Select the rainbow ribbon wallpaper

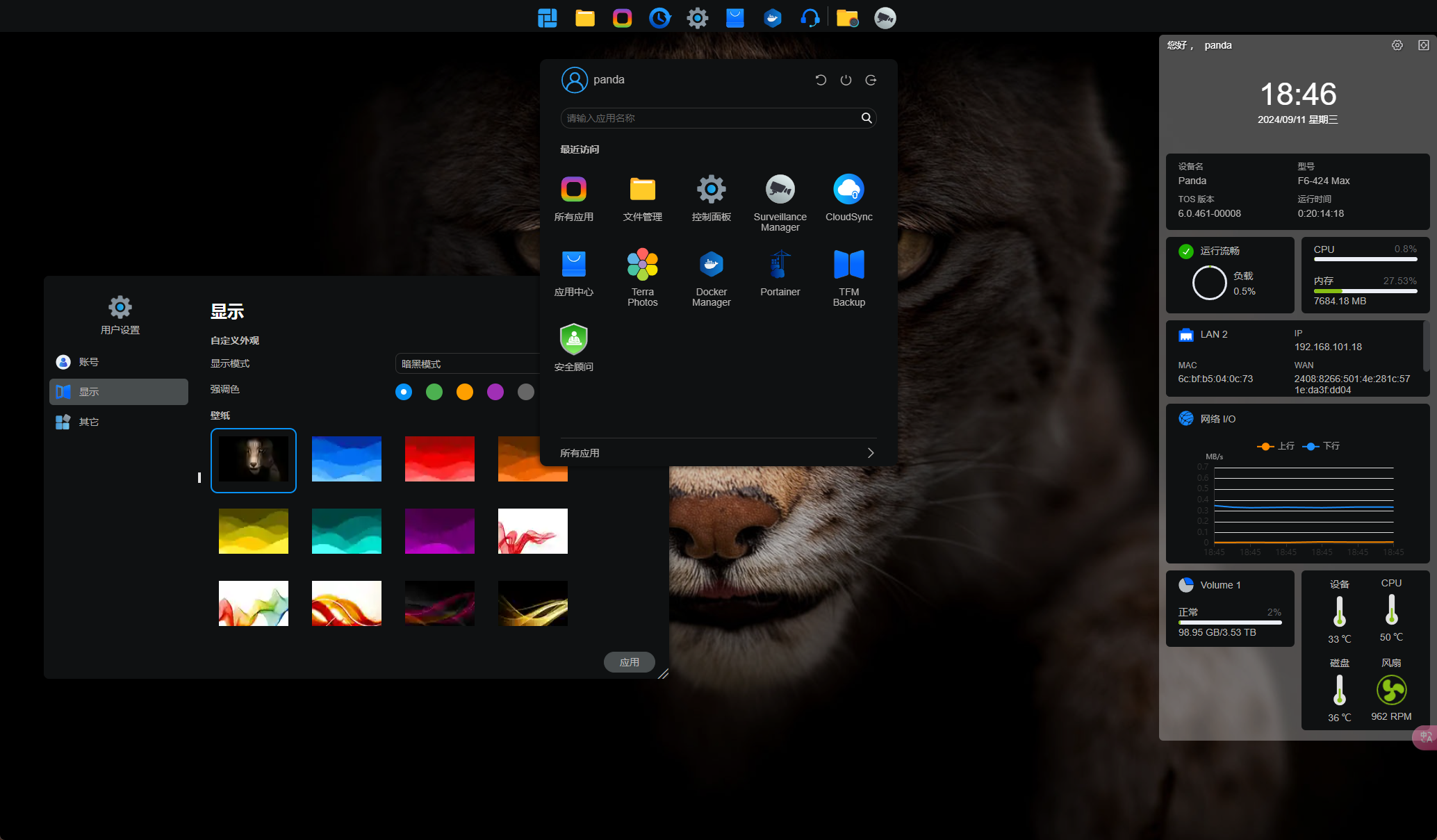click(x=254, y=604)
